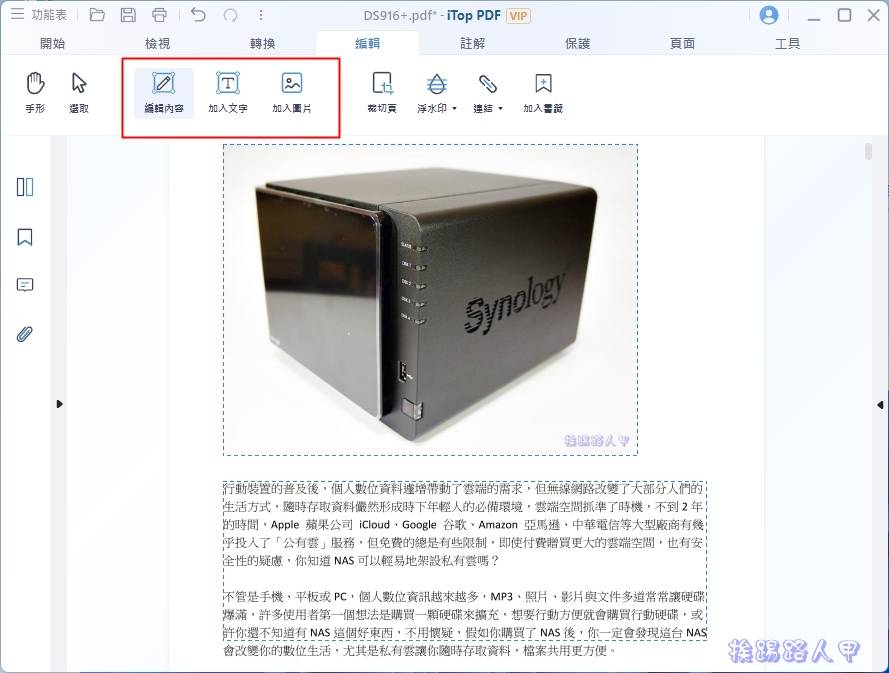Click the 加入文字 add text tool

(227, 91)
